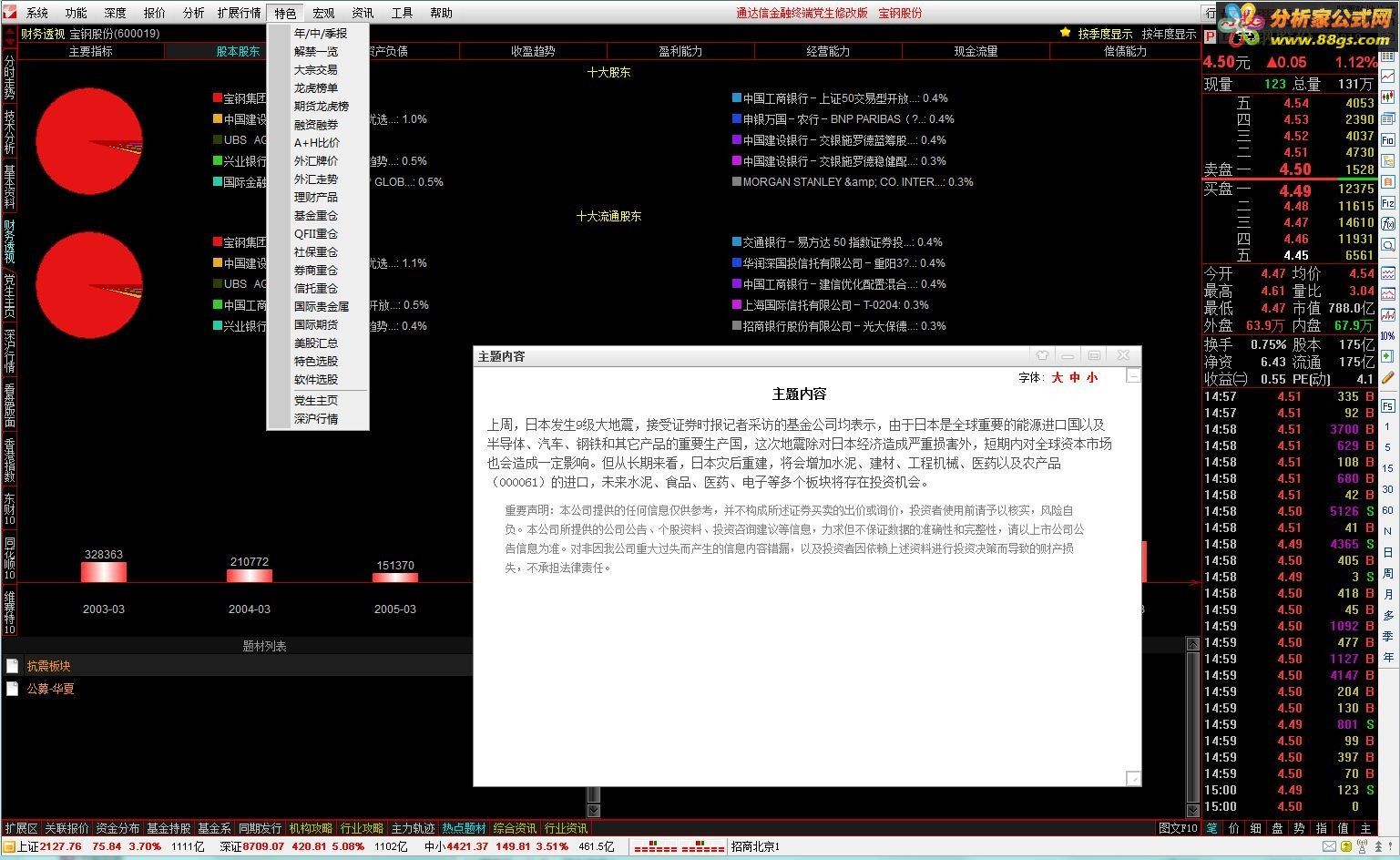Image resolution: width=1400 pixels, height=860 pixels.
Task: Click the skin icon in 主题内容 title bar
Action: tap(1042, 355)
